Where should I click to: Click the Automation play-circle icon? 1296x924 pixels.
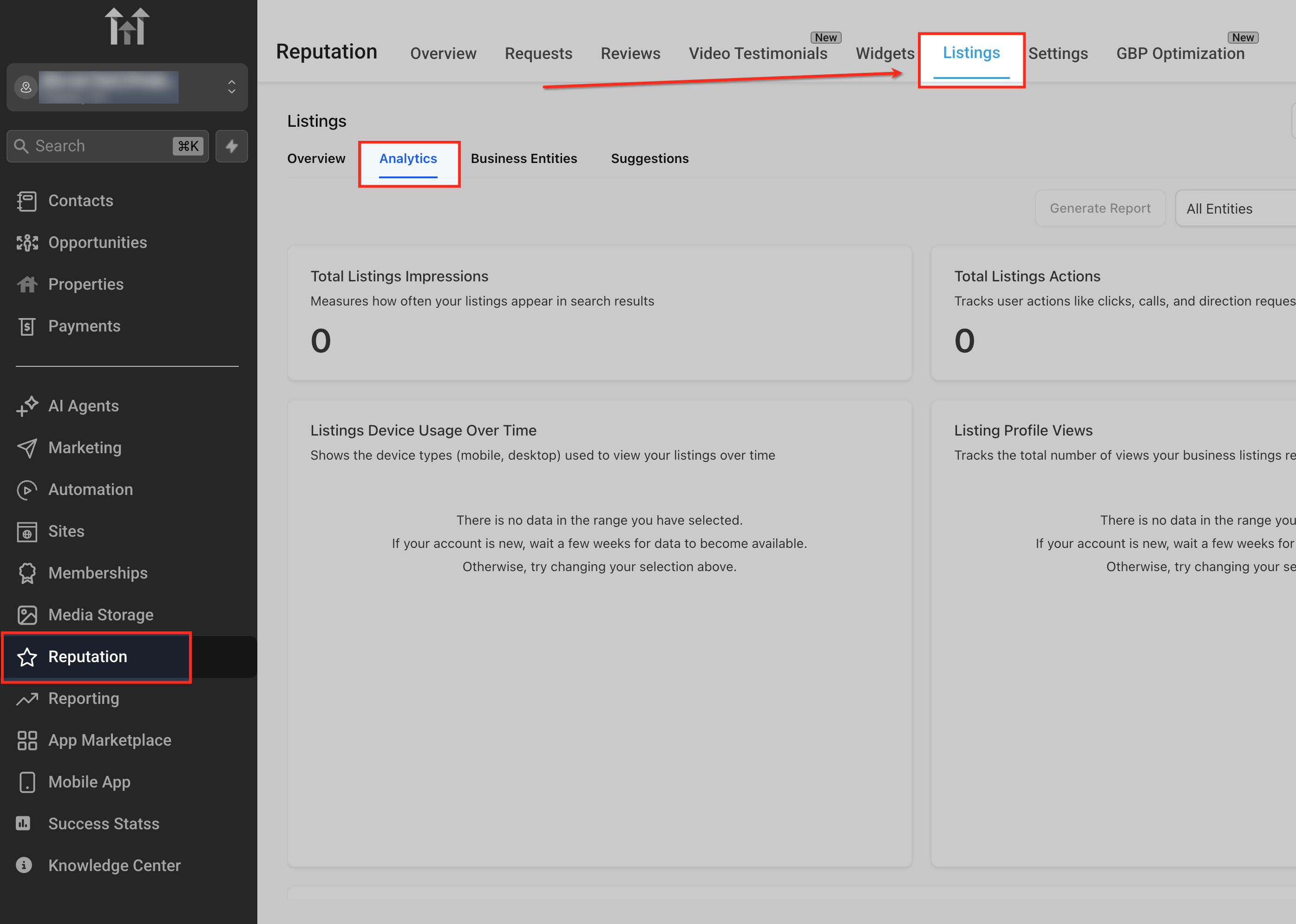point(27,490)
